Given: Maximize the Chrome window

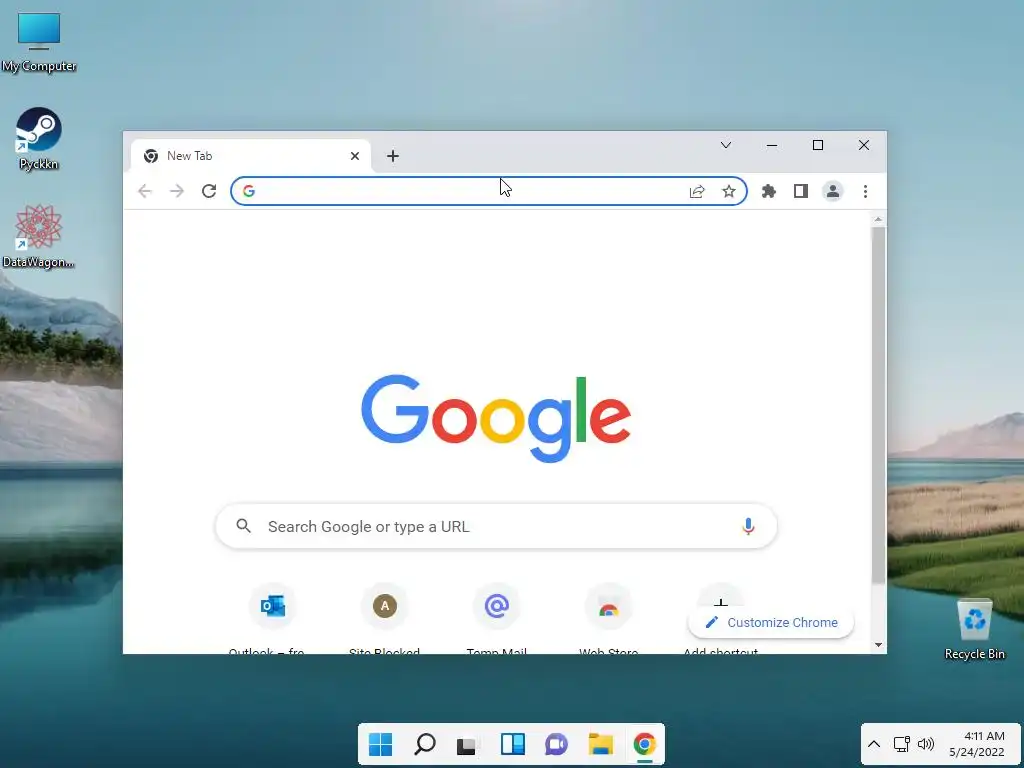Looking at the screenshot, I should pyautogui.click(x=818, y=145).
